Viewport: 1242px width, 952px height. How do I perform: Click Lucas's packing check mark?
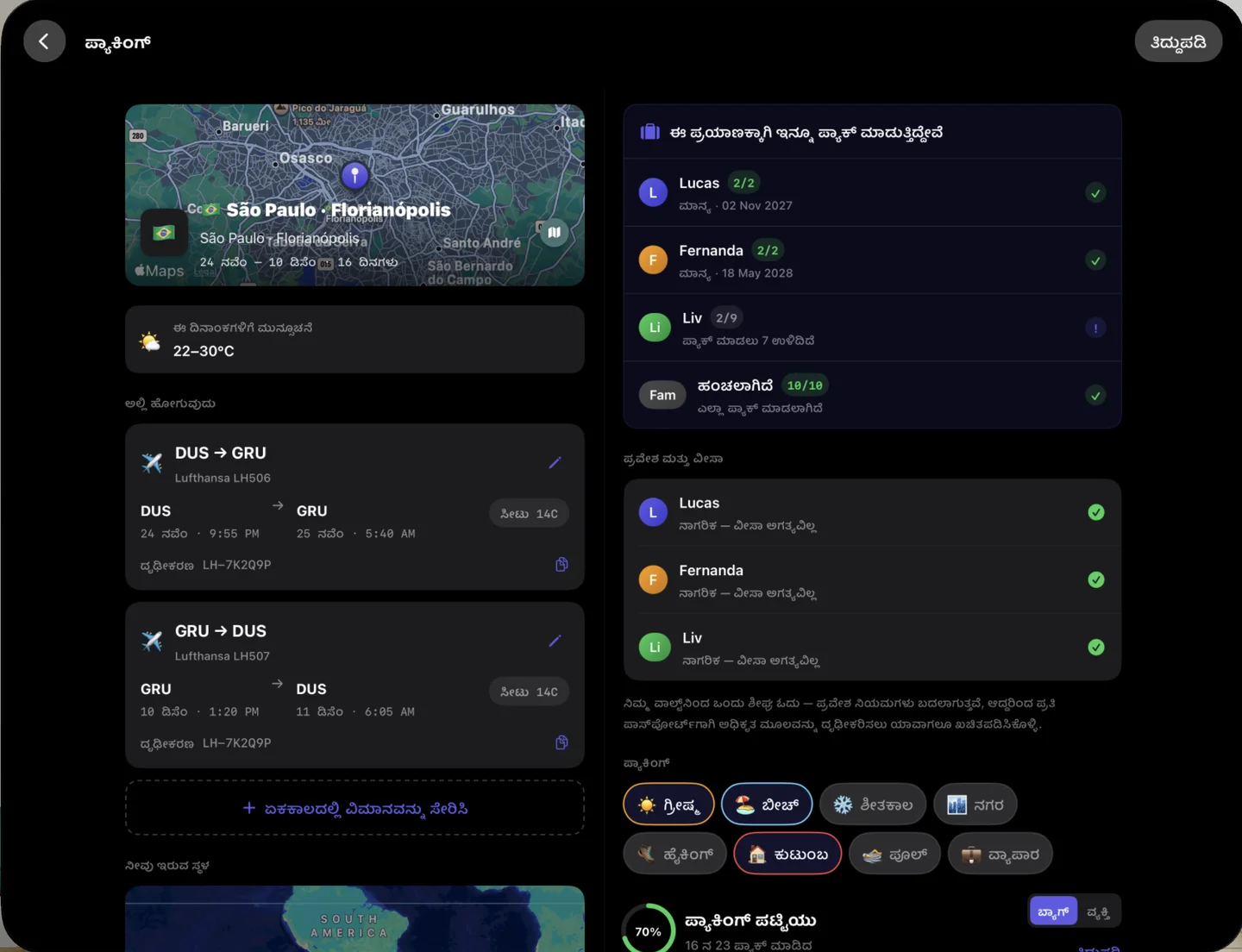[1095, 193]
